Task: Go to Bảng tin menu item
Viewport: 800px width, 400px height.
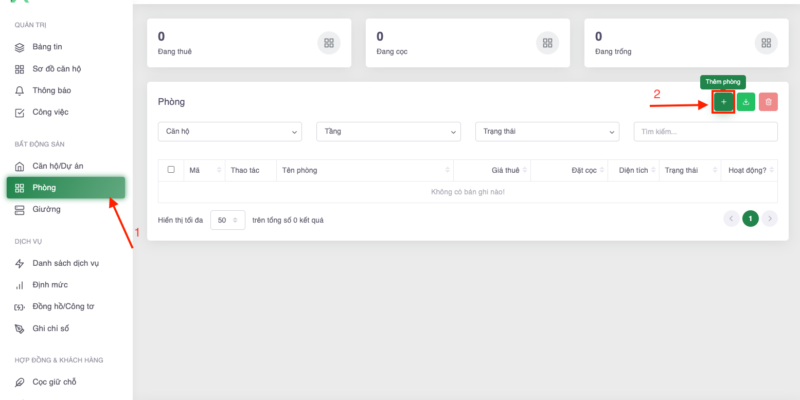Action: click(49, 47)
